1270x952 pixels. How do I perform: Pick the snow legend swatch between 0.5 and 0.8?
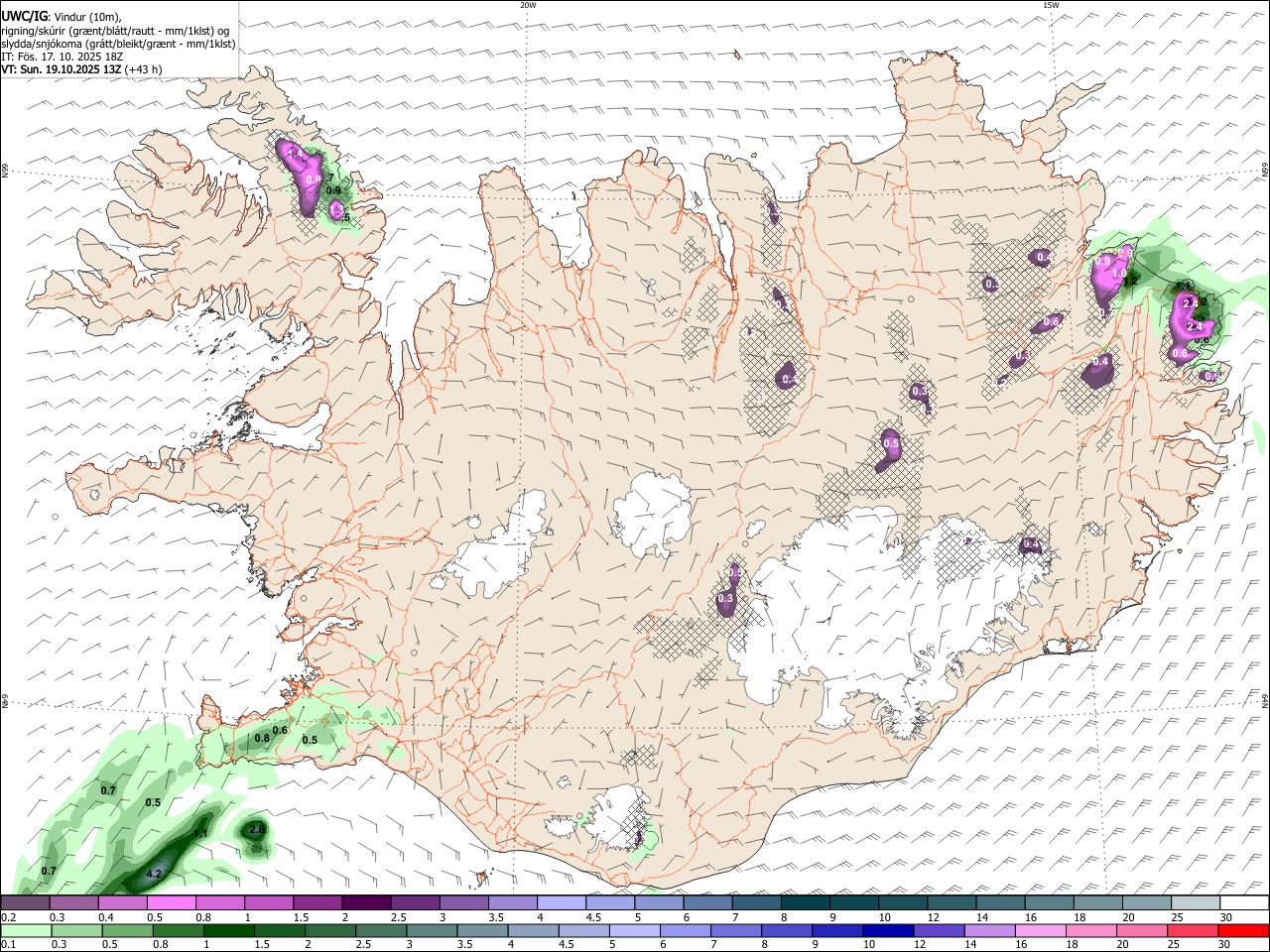171,903
